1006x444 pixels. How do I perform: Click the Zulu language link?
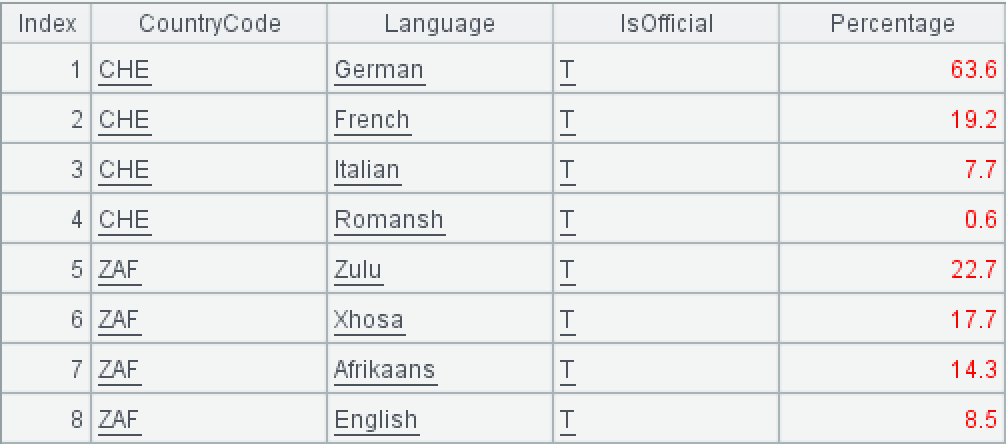tap(358, 270)
